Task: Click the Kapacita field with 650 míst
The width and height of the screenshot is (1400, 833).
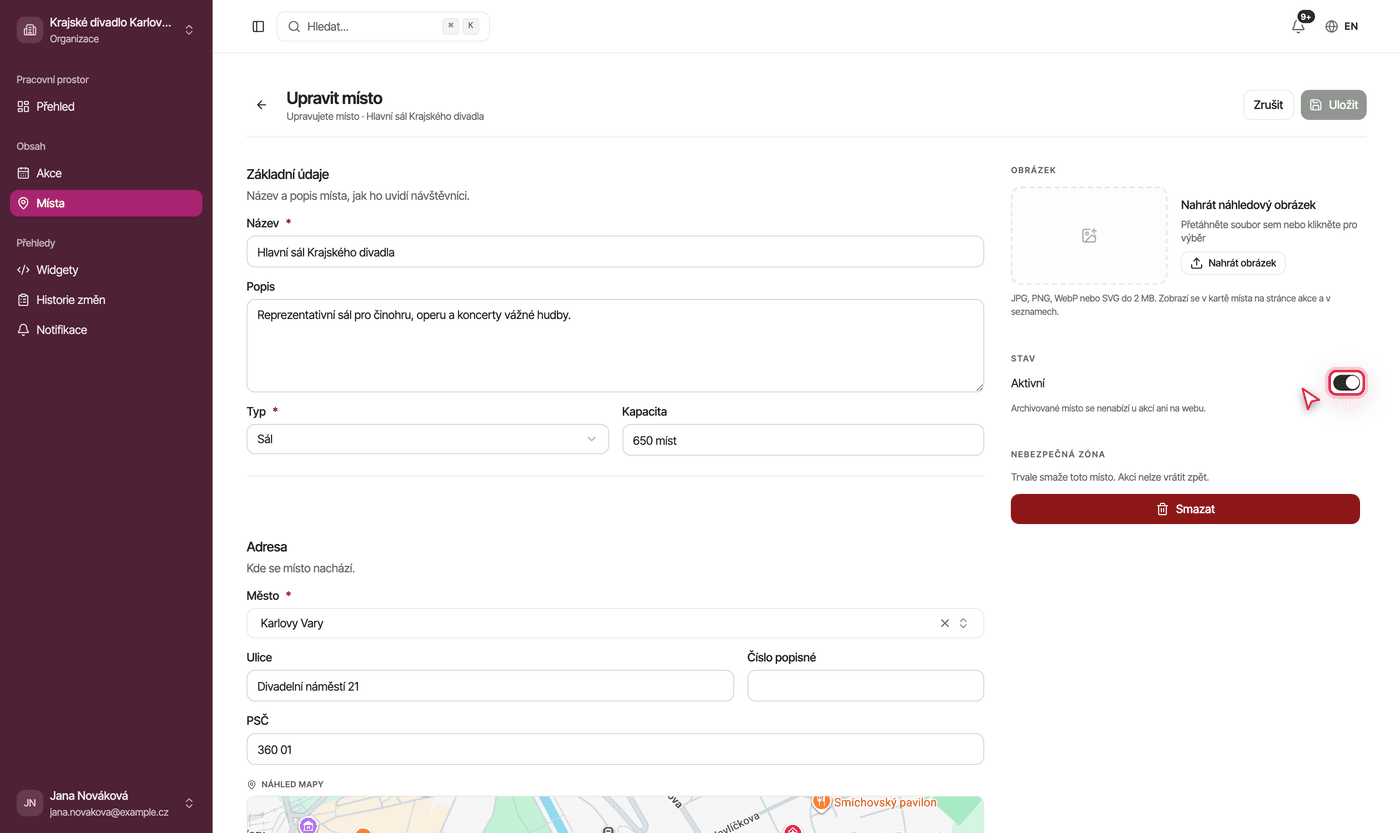Action: (803, 440)
